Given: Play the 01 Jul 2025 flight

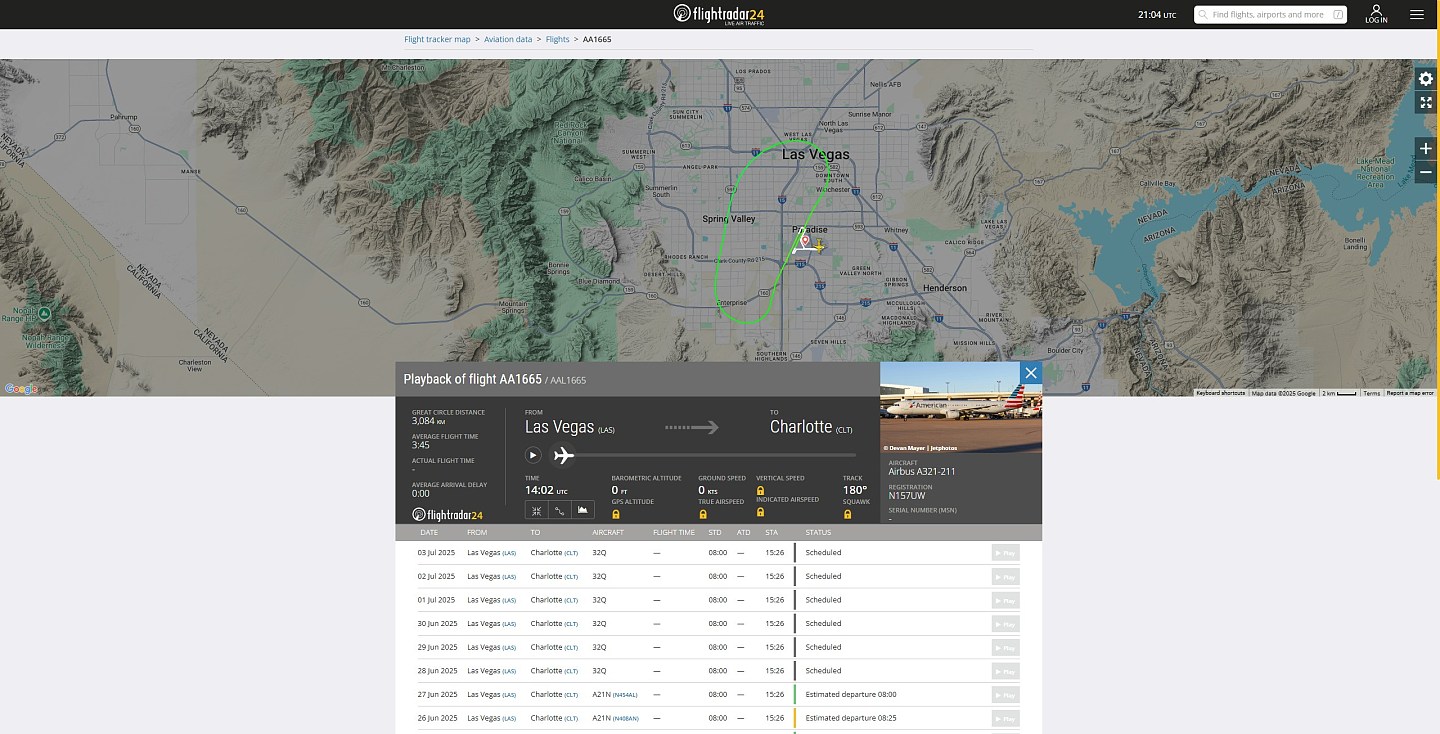Looking at the screenshot, I should (x=1005, y=600).
